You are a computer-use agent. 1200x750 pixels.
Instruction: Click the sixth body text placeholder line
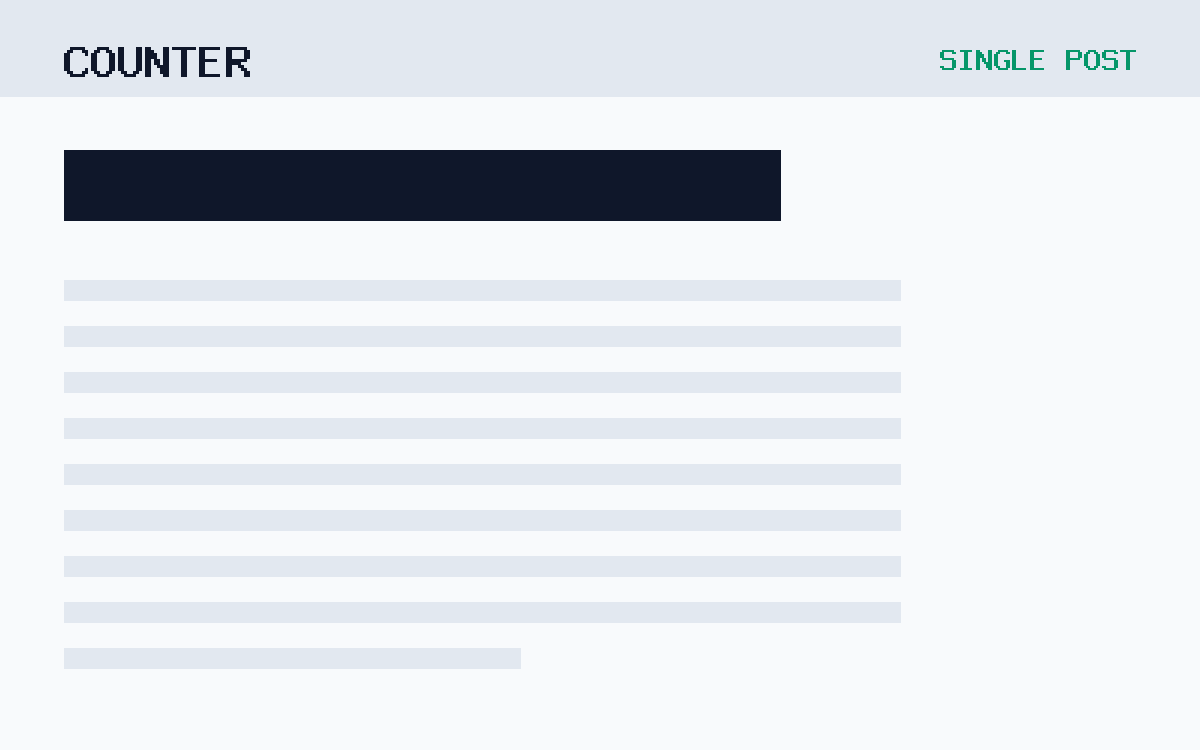[x=482, y=520]
